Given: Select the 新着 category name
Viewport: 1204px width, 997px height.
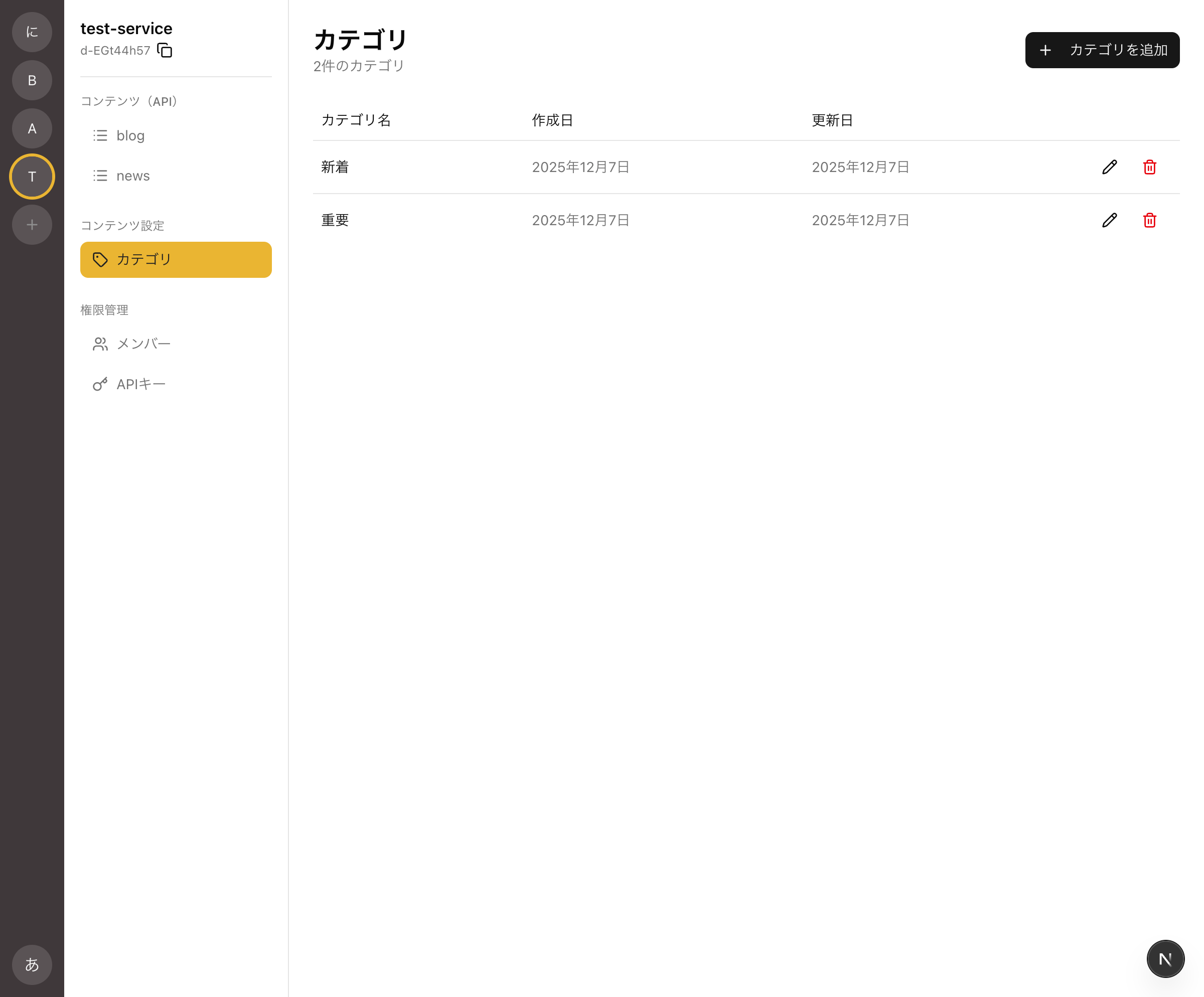Looking at the screenshot, I should pos(335,167).
